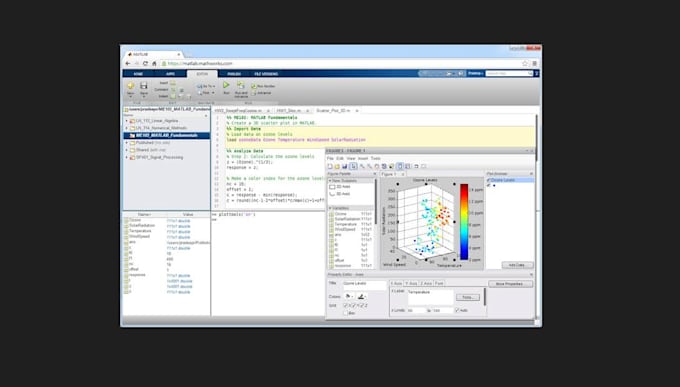Select the Font tab in Property Editor
Screen dimensions: 680x387
439,283
